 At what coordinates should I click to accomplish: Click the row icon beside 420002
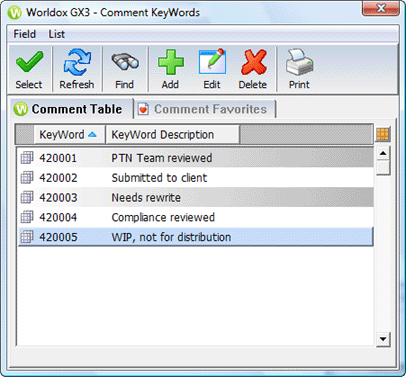(x=27, y=177)
